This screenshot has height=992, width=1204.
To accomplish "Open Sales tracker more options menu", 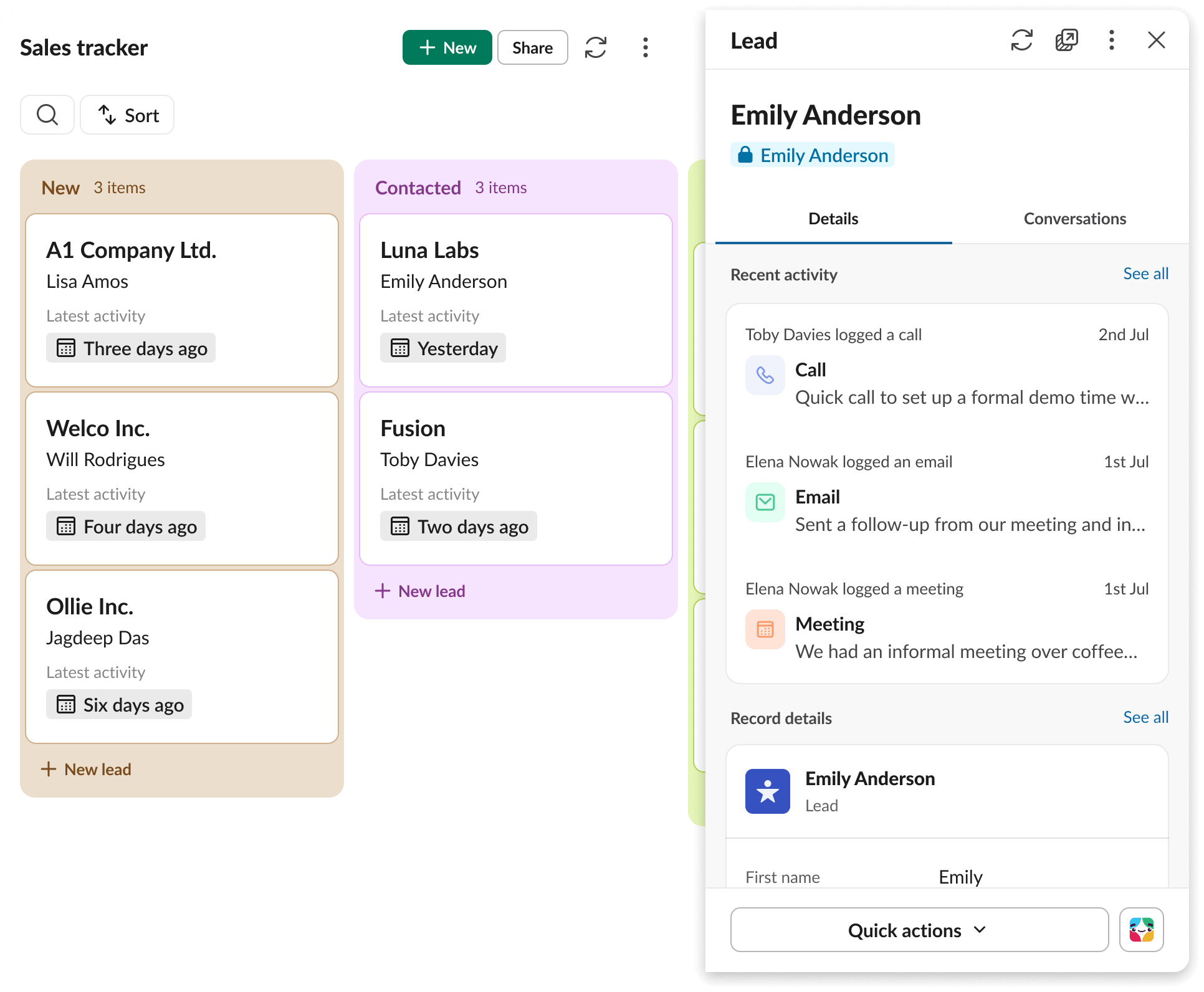I will click(646, 47).
